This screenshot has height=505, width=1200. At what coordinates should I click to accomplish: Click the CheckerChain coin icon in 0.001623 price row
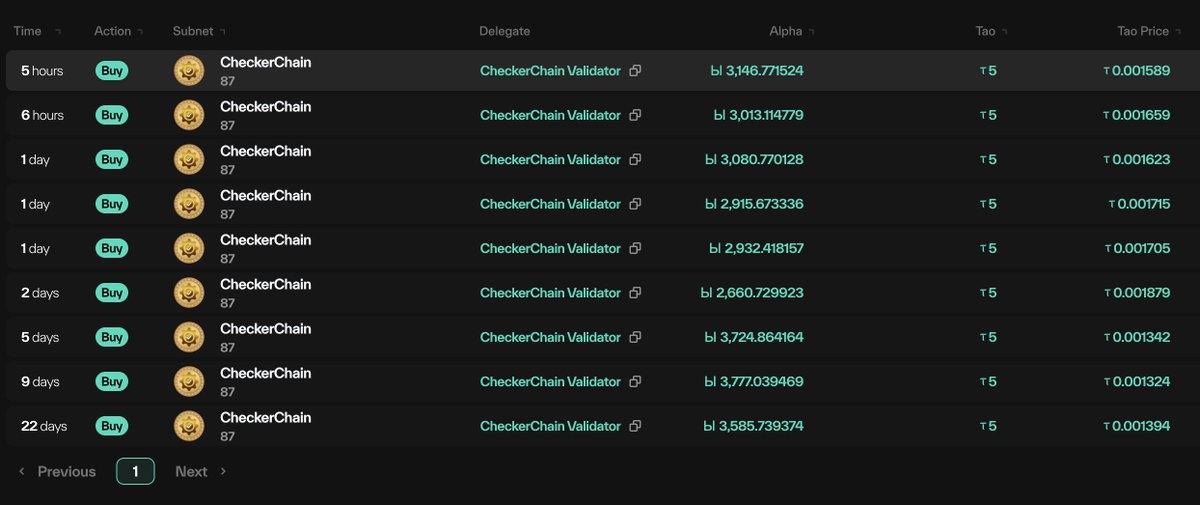click(189, 160)
